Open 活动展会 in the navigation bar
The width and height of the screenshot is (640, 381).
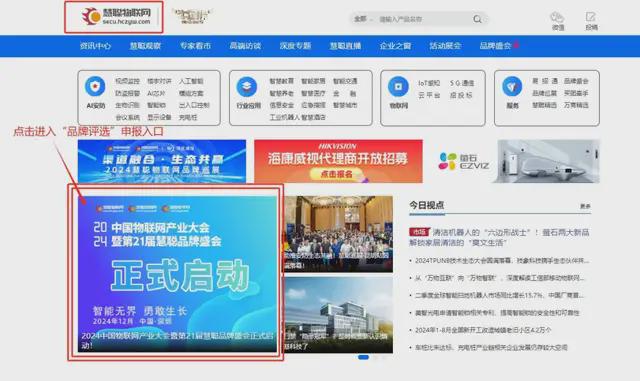[x=445, y=46]
